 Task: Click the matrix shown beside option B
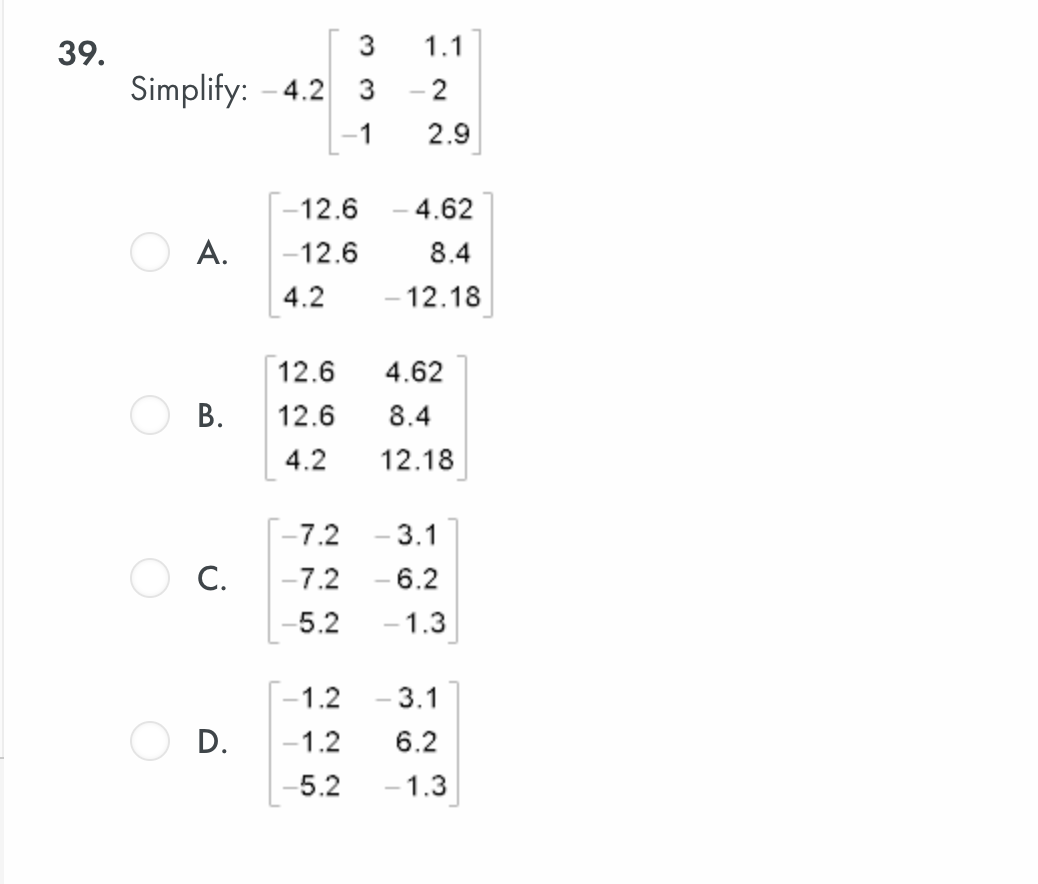pos(368,416)
